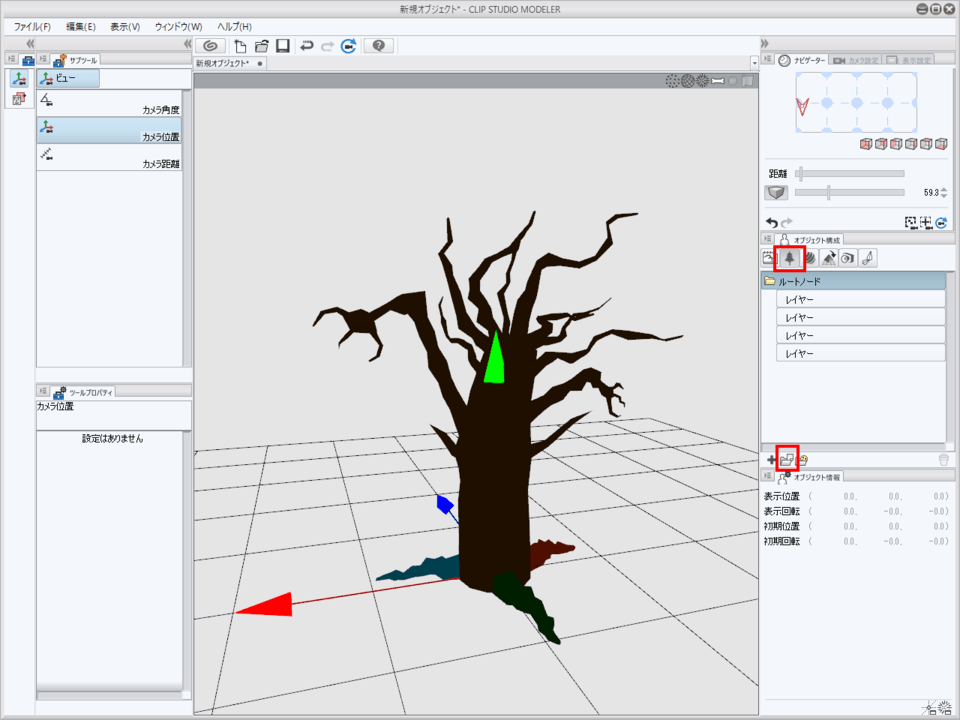960x720 pixels.
Task: Redo camera move in Navigator panel
Action: click(x=787, y=222)
